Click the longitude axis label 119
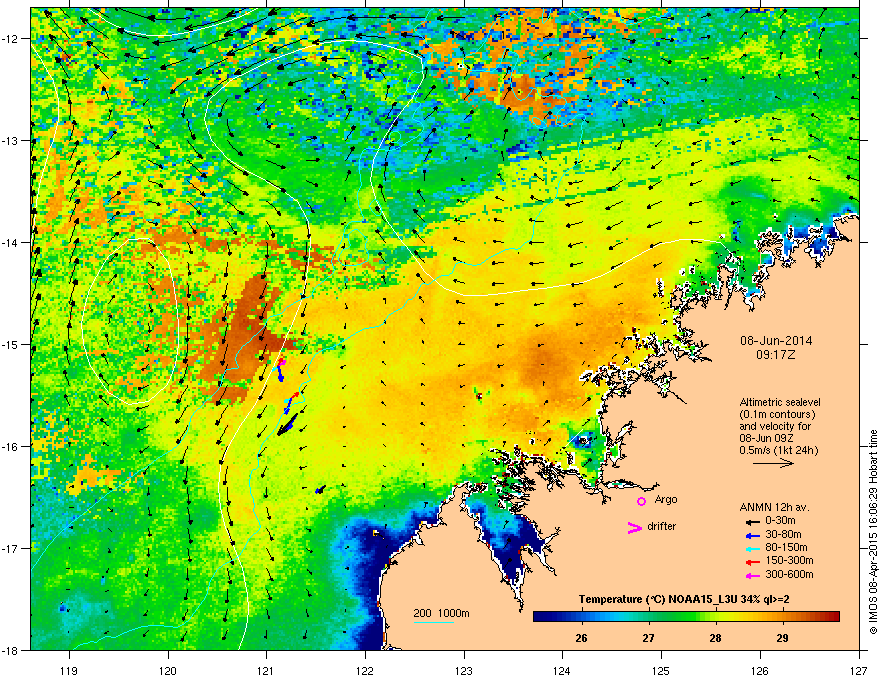 click(x=69, y=670)
